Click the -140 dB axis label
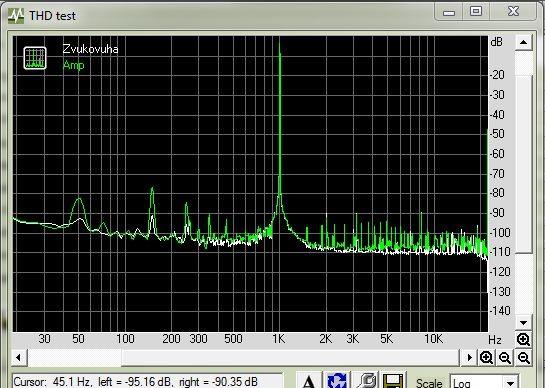545x388 pixels. [x=500, y=310]
